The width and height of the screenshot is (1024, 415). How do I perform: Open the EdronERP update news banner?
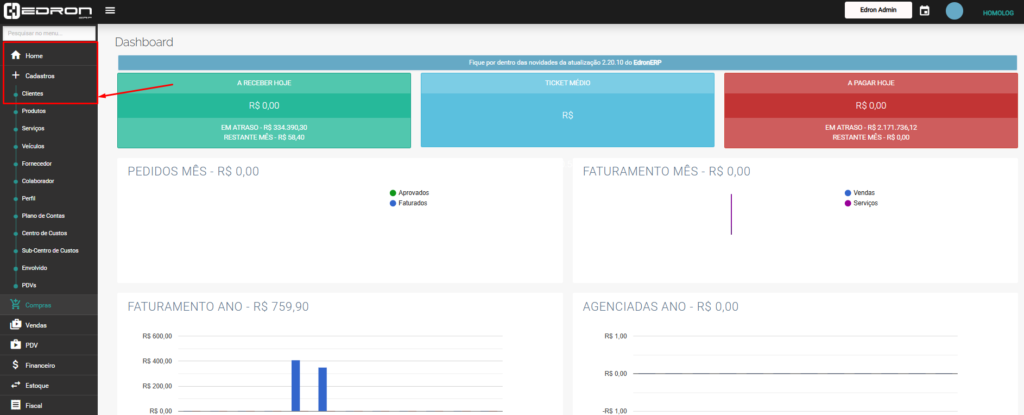(x=566, y=62)
